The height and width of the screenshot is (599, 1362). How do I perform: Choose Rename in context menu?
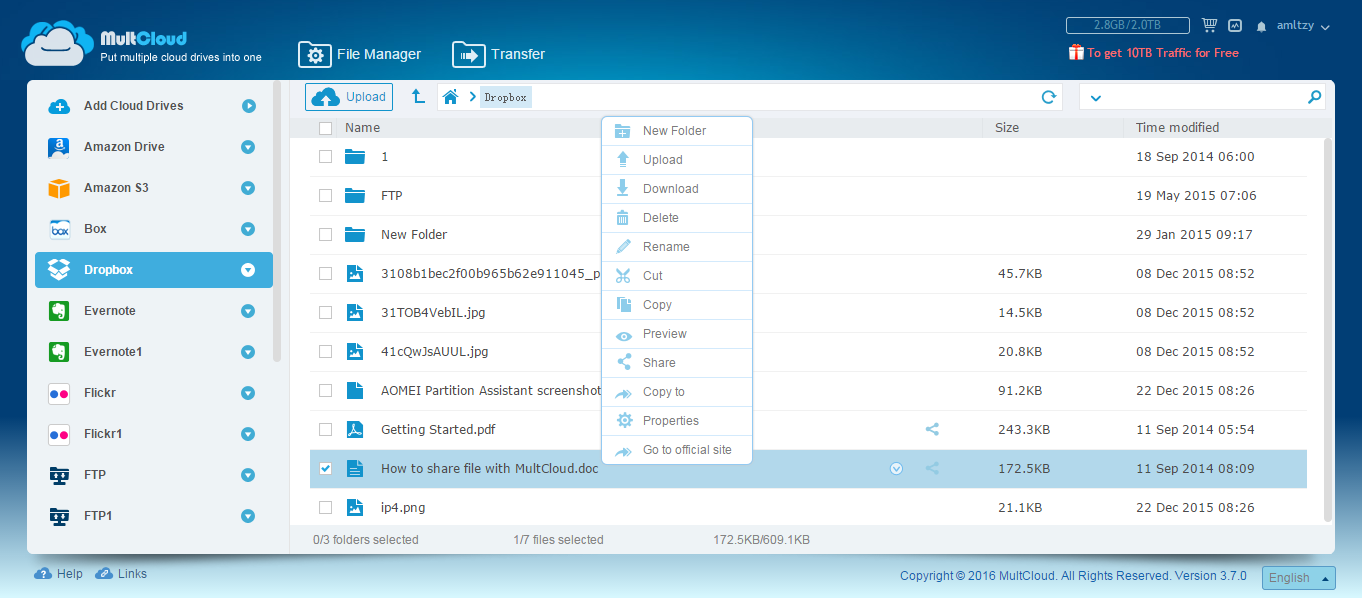tap(677, 247)
